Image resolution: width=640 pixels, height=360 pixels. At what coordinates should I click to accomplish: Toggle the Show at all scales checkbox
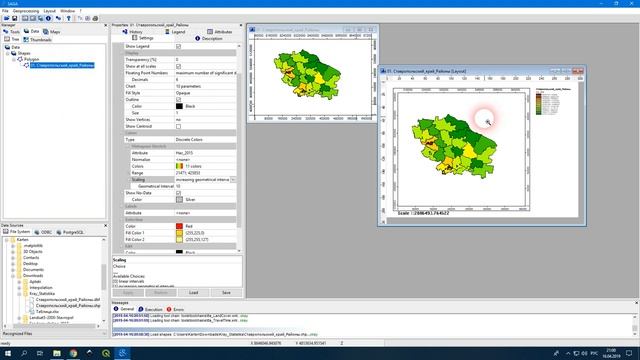pyautogui.click(x=178, y=66)
